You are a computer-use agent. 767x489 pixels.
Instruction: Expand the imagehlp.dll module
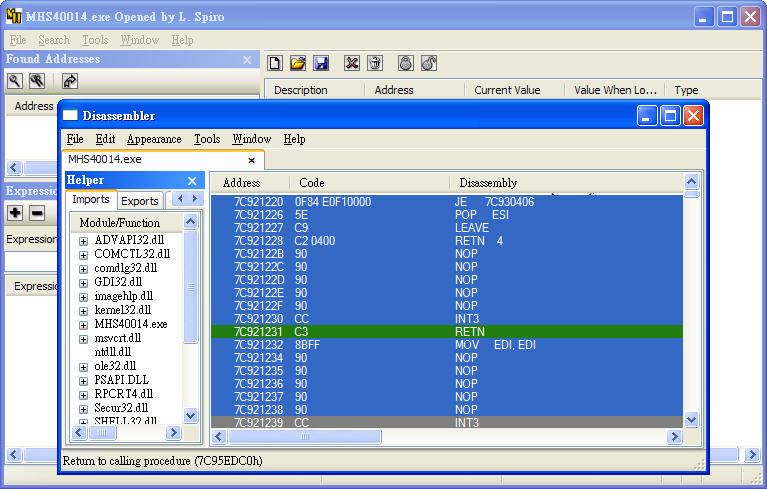coord(83,297)
